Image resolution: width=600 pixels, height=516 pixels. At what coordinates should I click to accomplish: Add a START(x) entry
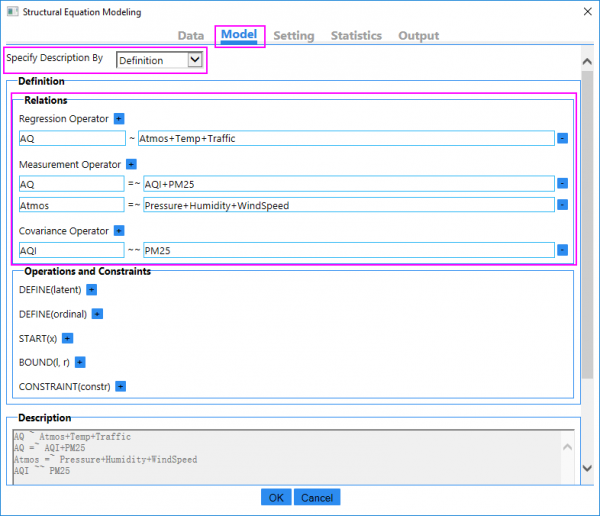pyautogui.click(x=68, y=338)
